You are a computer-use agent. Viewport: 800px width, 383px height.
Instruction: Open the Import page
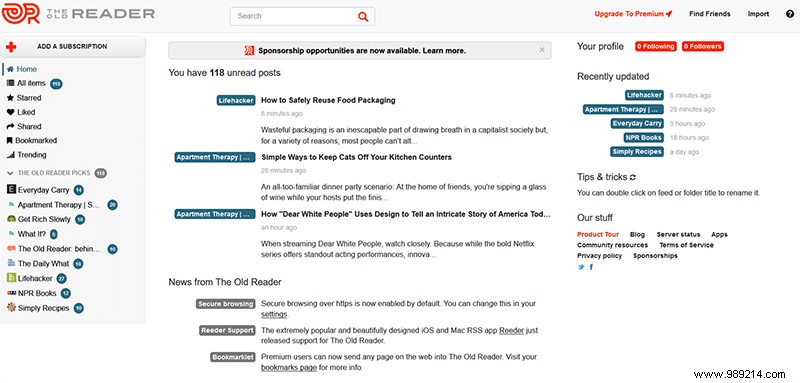coord(758,14)
